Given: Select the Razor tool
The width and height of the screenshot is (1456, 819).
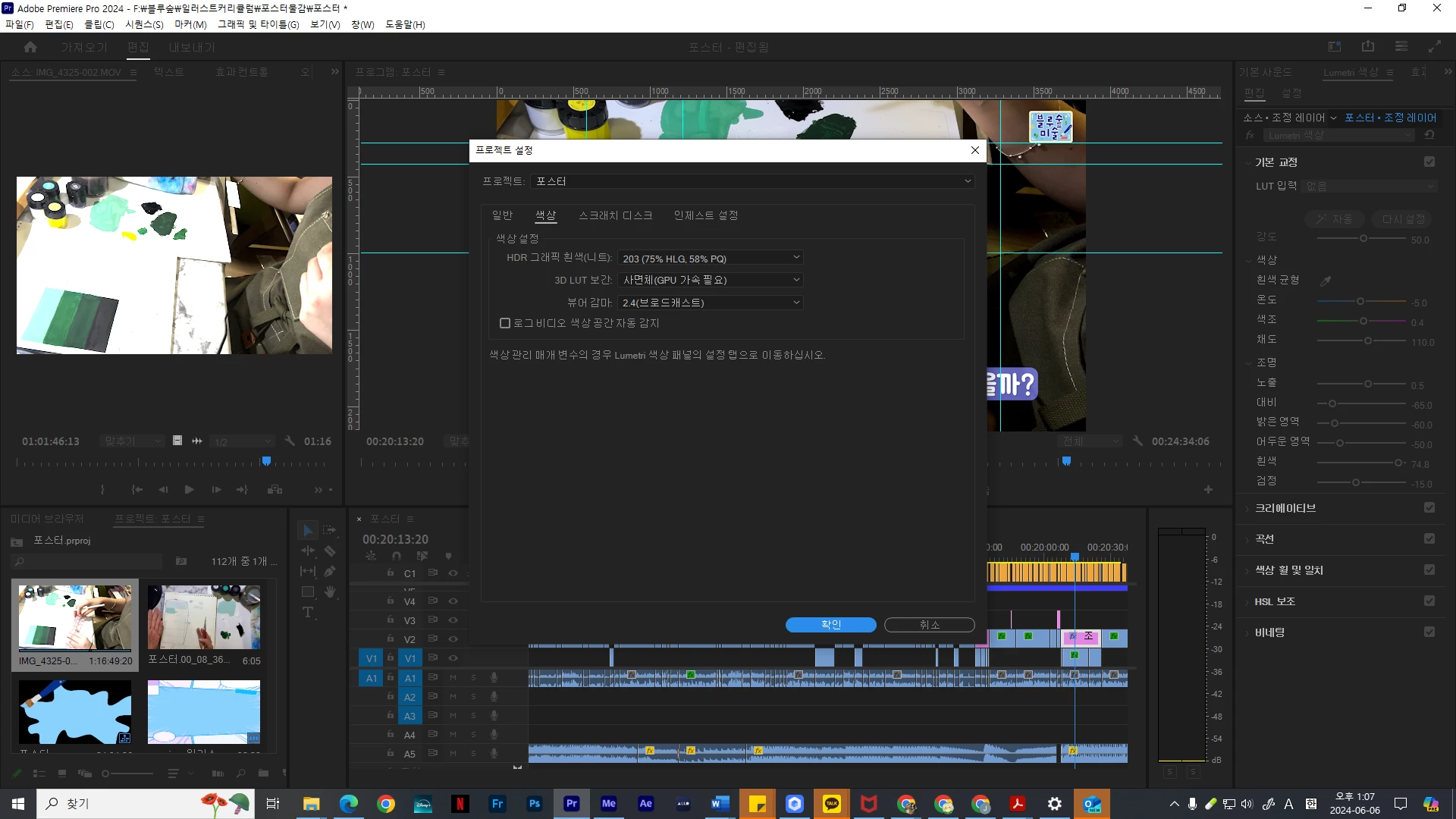Looking at the screenshot, I should pos(330,551).
